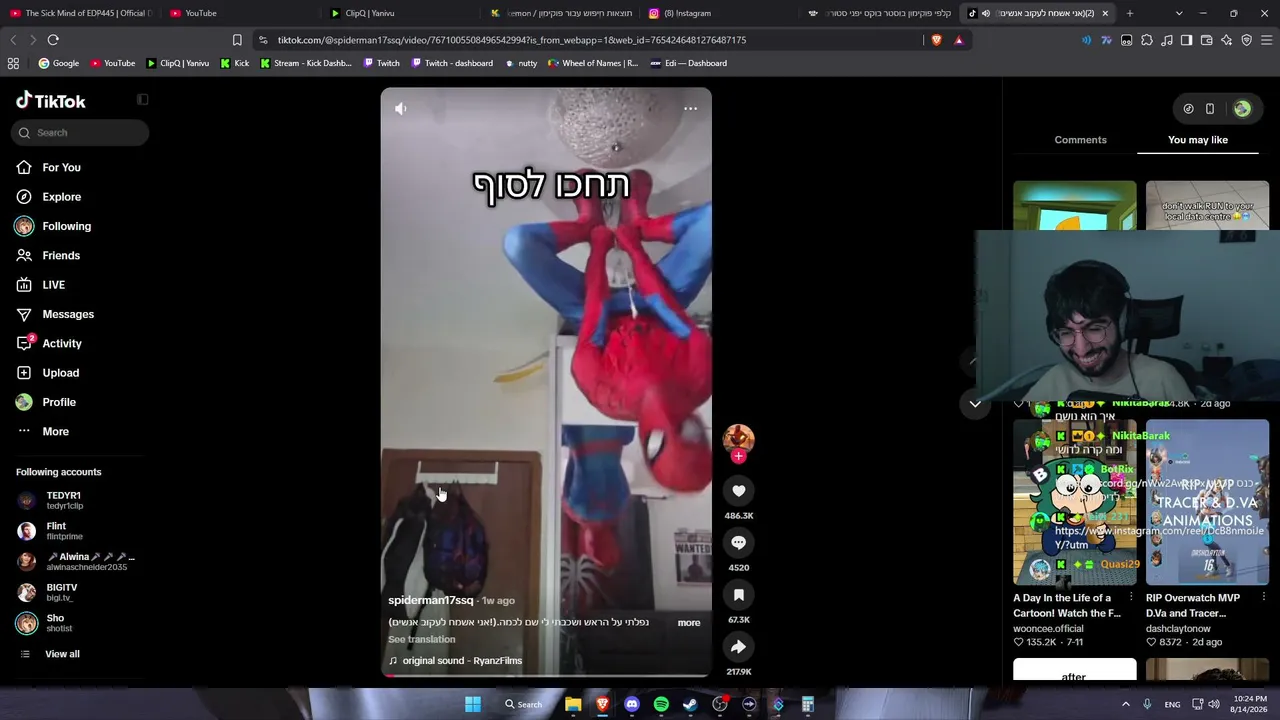Like the Spider-Man video with the heart icon

pos(738,490)
